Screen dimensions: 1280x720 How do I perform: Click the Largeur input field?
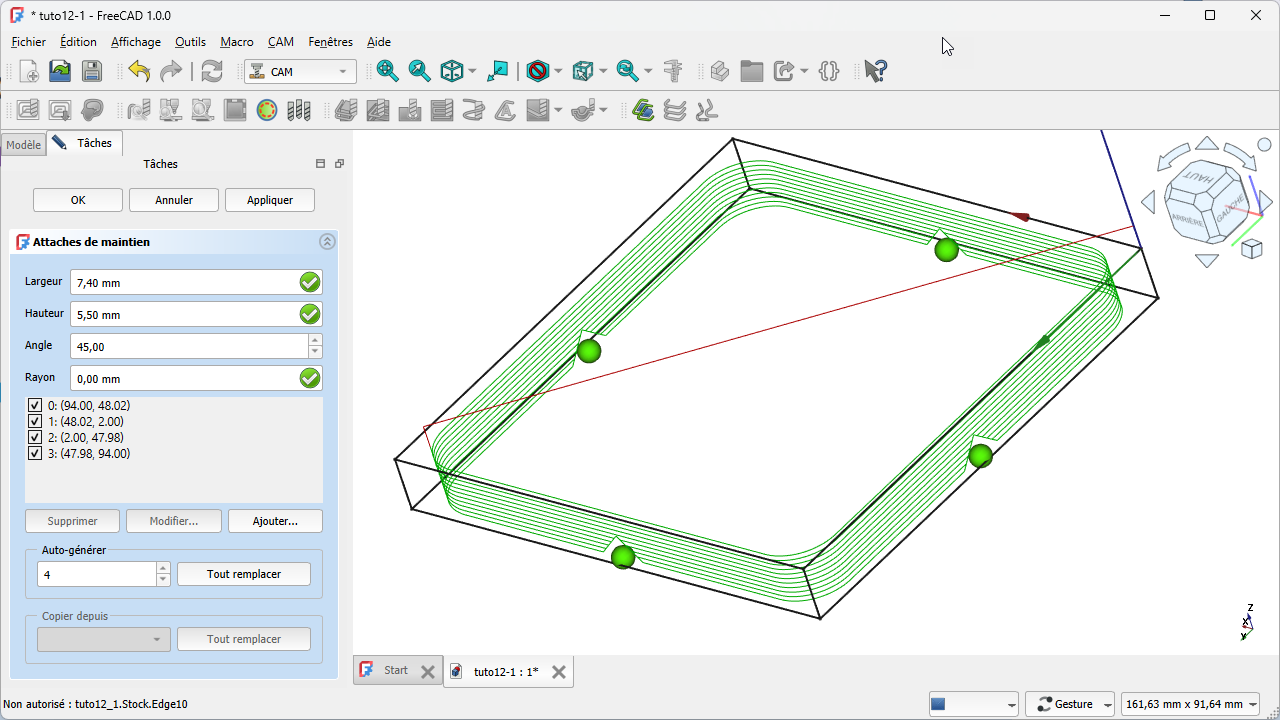tap(185, 283)
